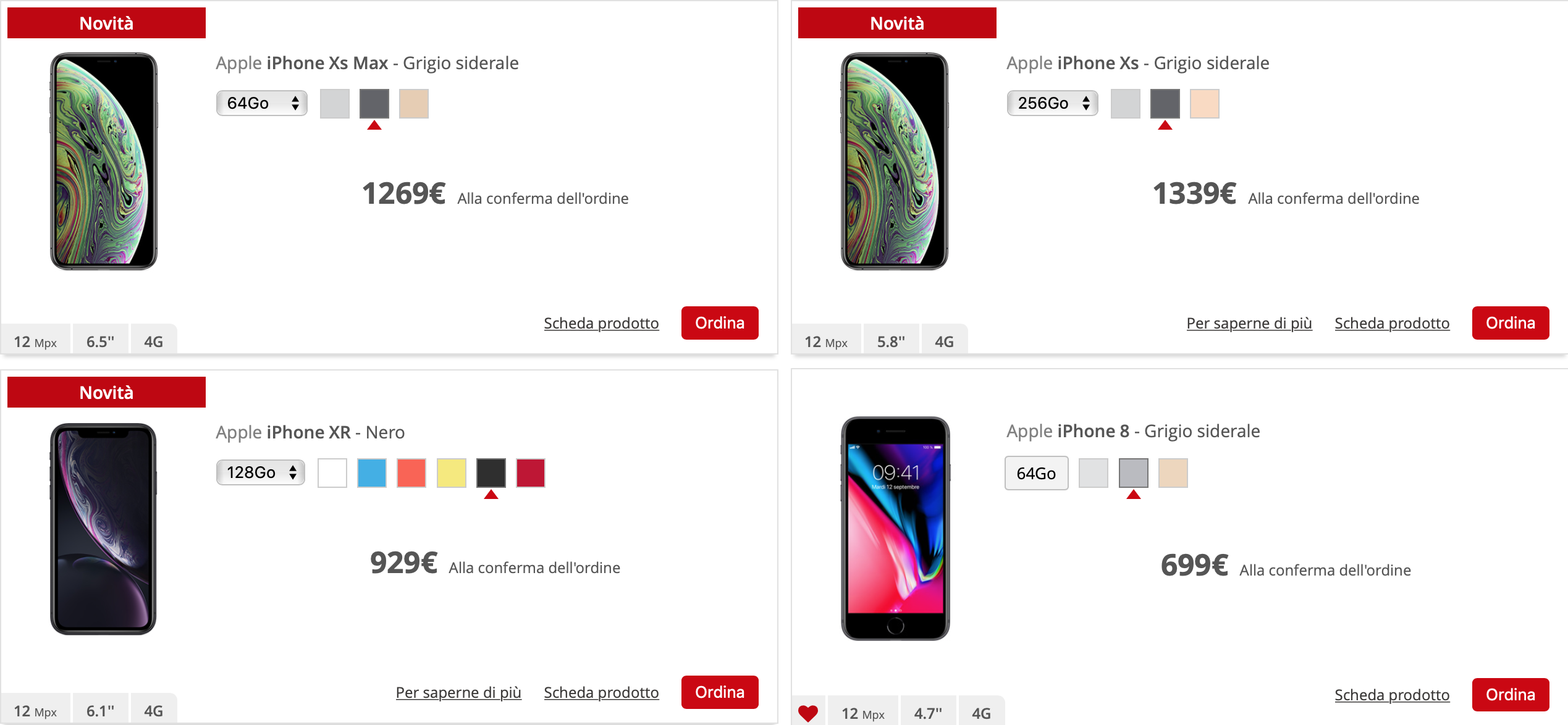This screenshot has height=725, width=1568.
Task: Click the red heart favorite icon
Action: pos(808,713)
